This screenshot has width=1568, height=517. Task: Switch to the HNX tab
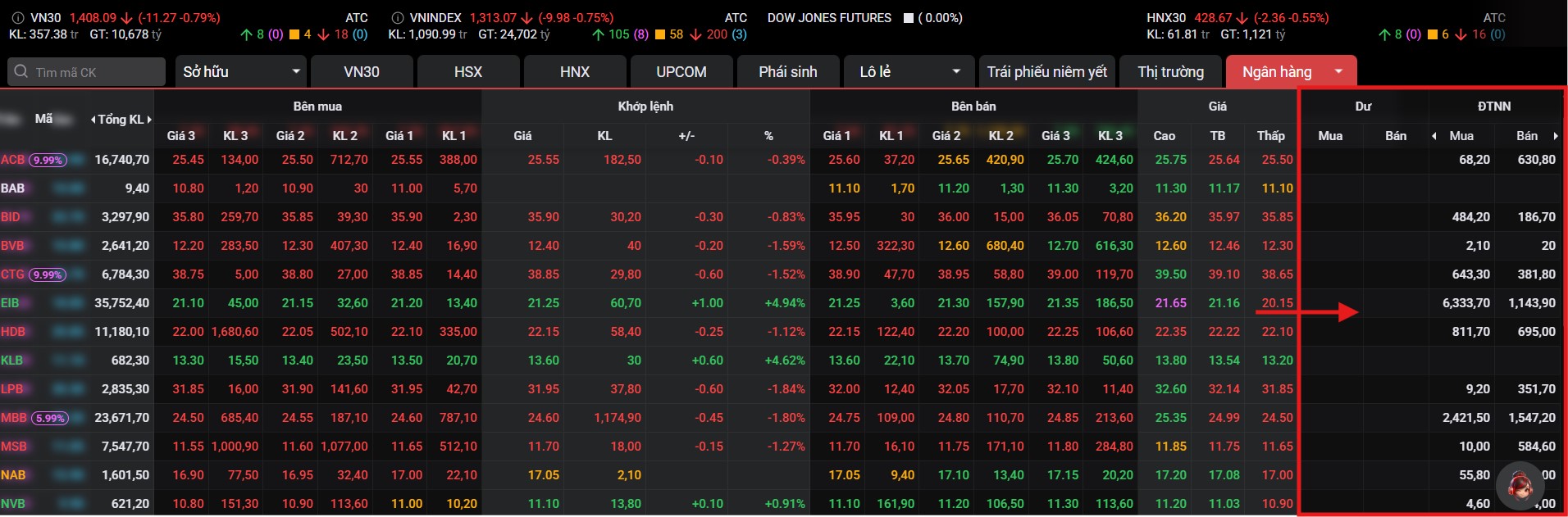pos(575,72)
